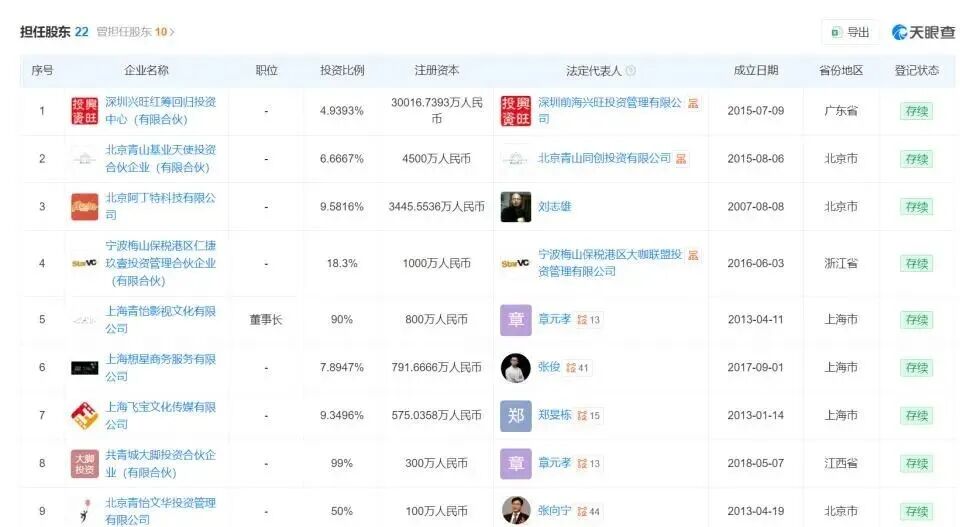Open legal representative 张俊
The image size is (960, 527).
click(x=549, y=367)
